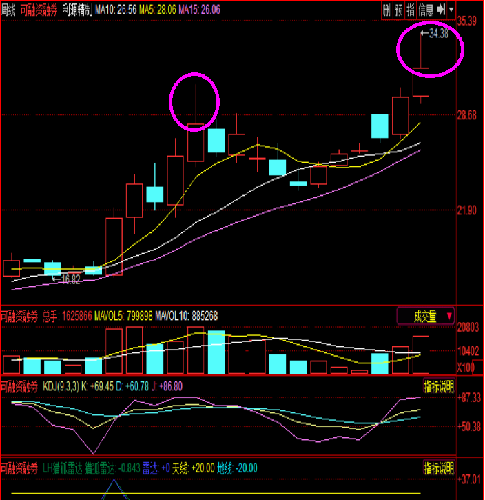Image resolution: width=485 pixels, height=500 pixels.
Task: Select the tallest cyan volume bar
Action: tap(216, 352)
